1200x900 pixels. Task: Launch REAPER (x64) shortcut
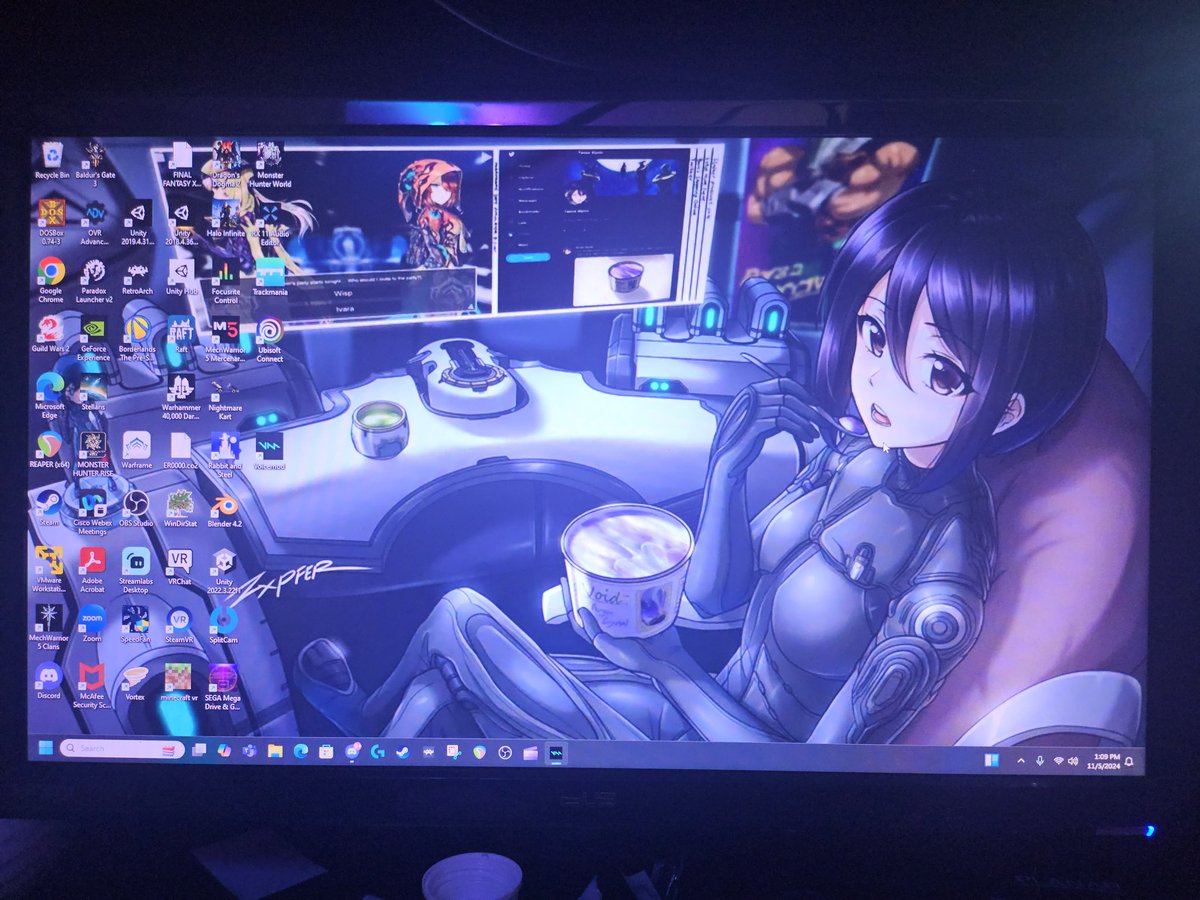click(x=49, y=450)
